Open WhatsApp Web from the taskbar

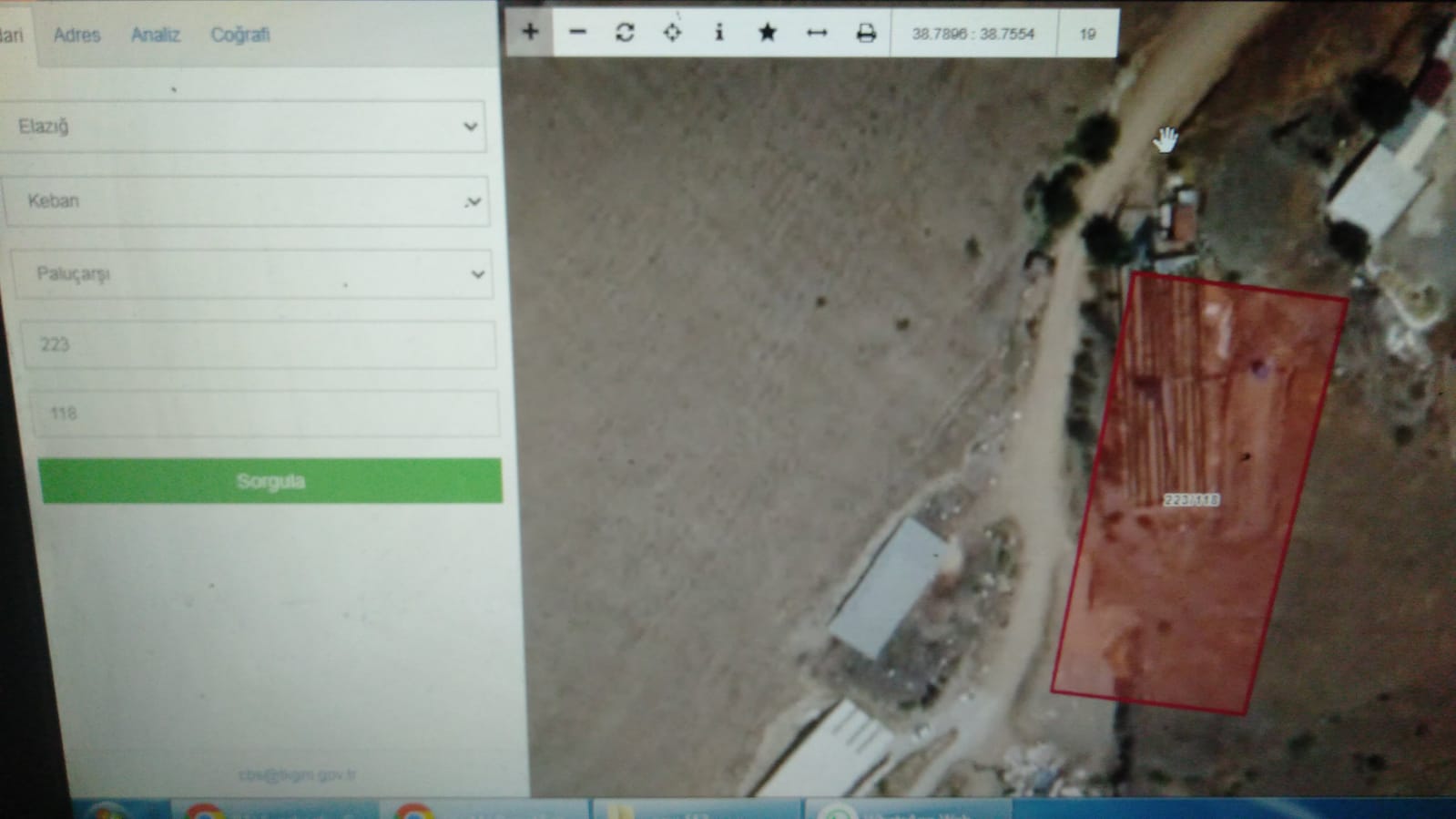[x=906, y=810]
